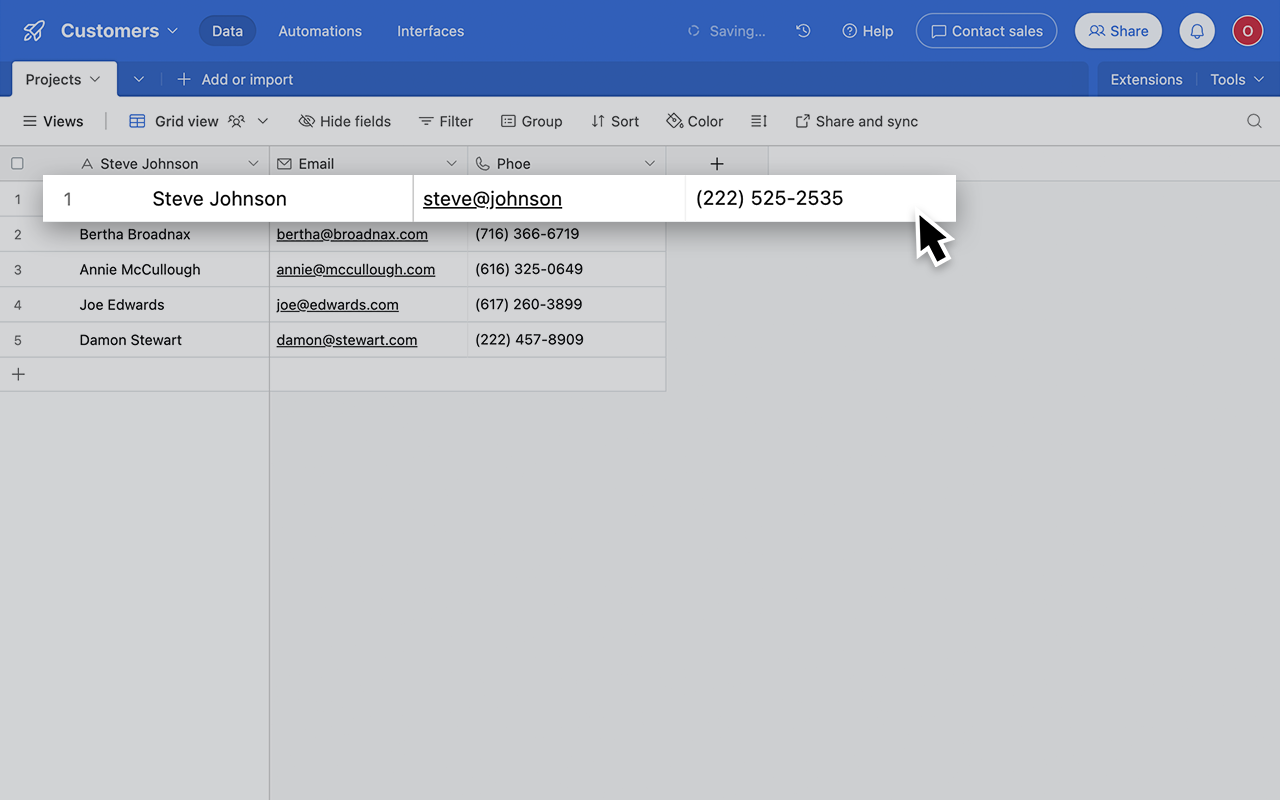Add a new record with the plus row
The width and height of the screenshot is (1280, 800).
[x=18, y=373]
